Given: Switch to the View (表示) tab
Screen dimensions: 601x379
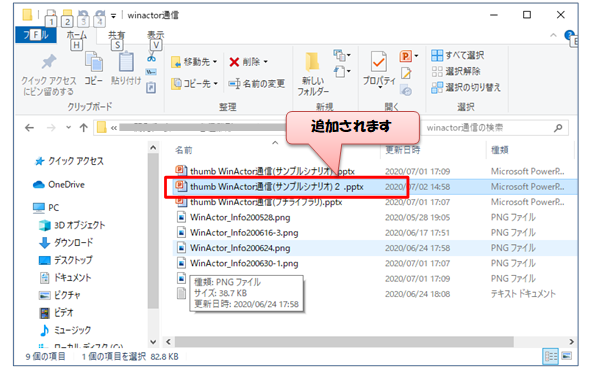Looking at the screenshot, I should pos(156,35).
